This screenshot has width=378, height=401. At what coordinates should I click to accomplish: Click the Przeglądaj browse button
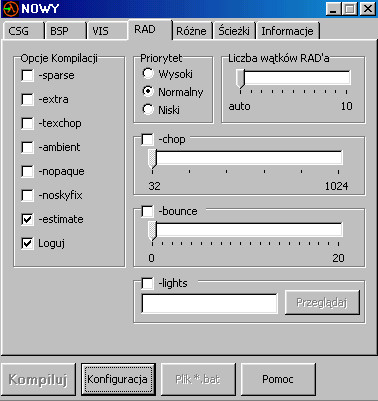pyautogui.click(x=322, y=302)
